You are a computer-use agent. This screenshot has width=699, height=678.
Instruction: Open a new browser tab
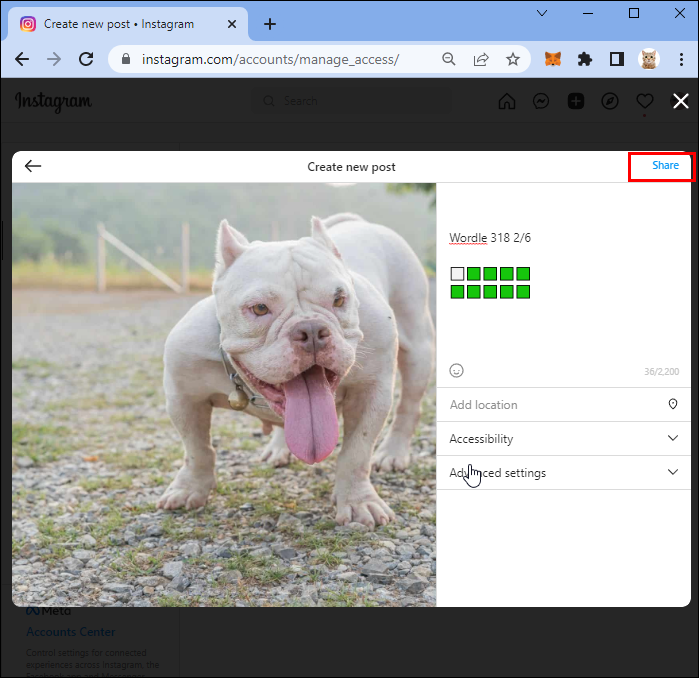click(x=270, y=24)
